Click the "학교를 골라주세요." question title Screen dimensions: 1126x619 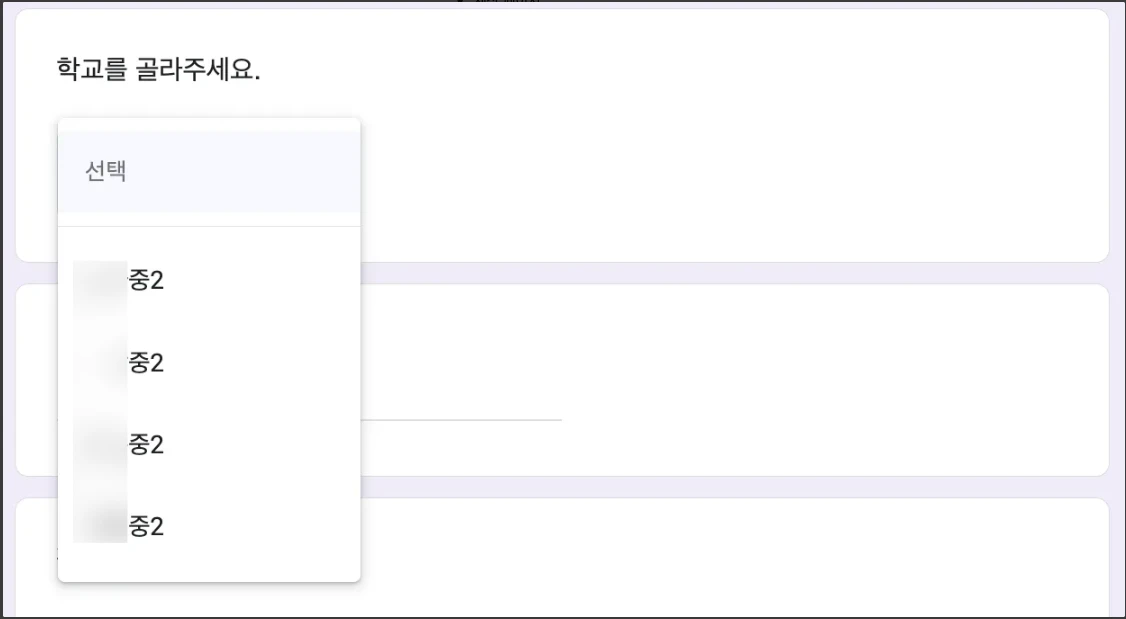tap(159, 71)
